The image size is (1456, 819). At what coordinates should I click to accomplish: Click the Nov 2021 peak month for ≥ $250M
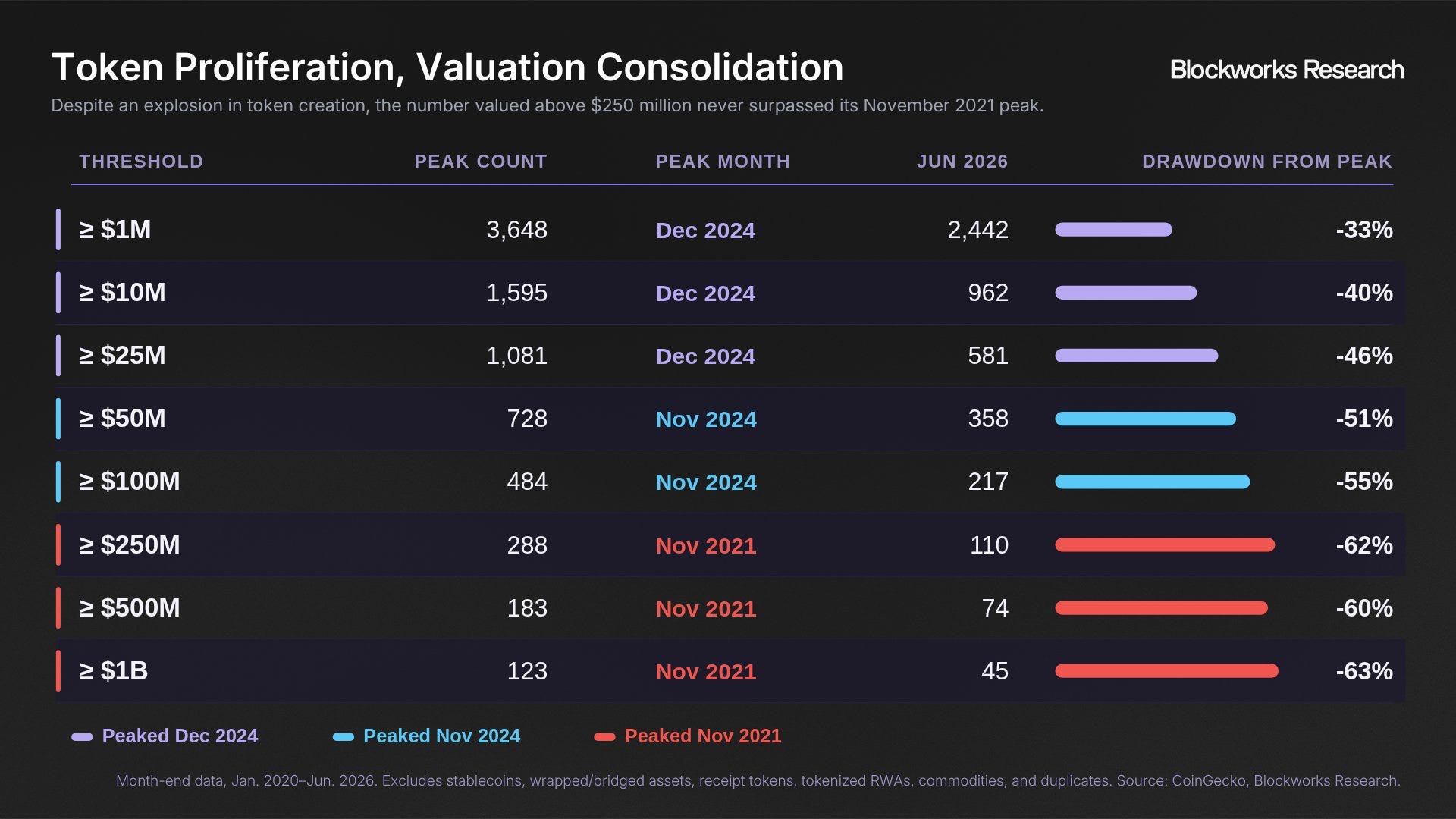click(x=706, y=546)
